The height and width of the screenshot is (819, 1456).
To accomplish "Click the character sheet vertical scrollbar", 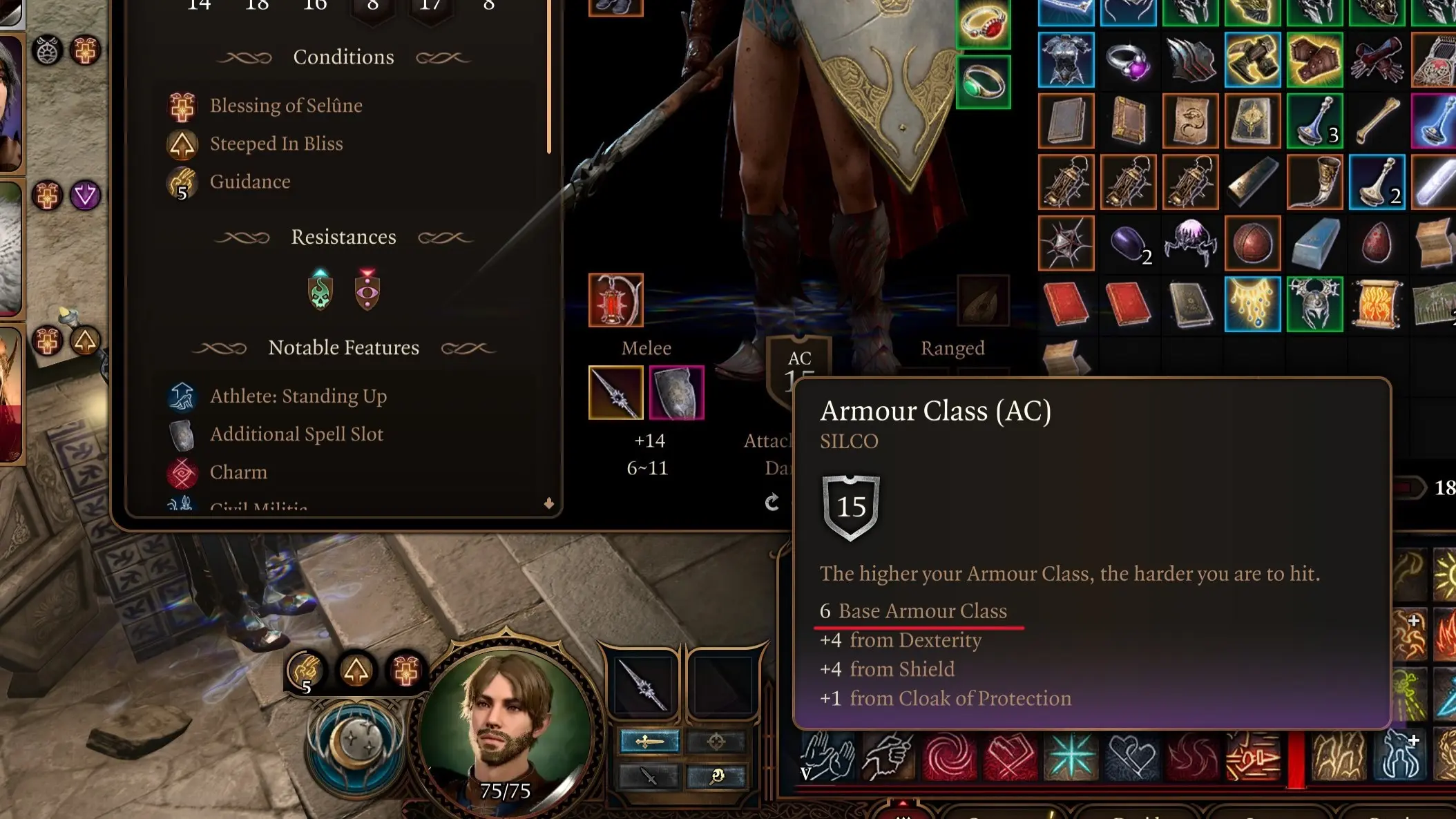I will tap(549, 77).
